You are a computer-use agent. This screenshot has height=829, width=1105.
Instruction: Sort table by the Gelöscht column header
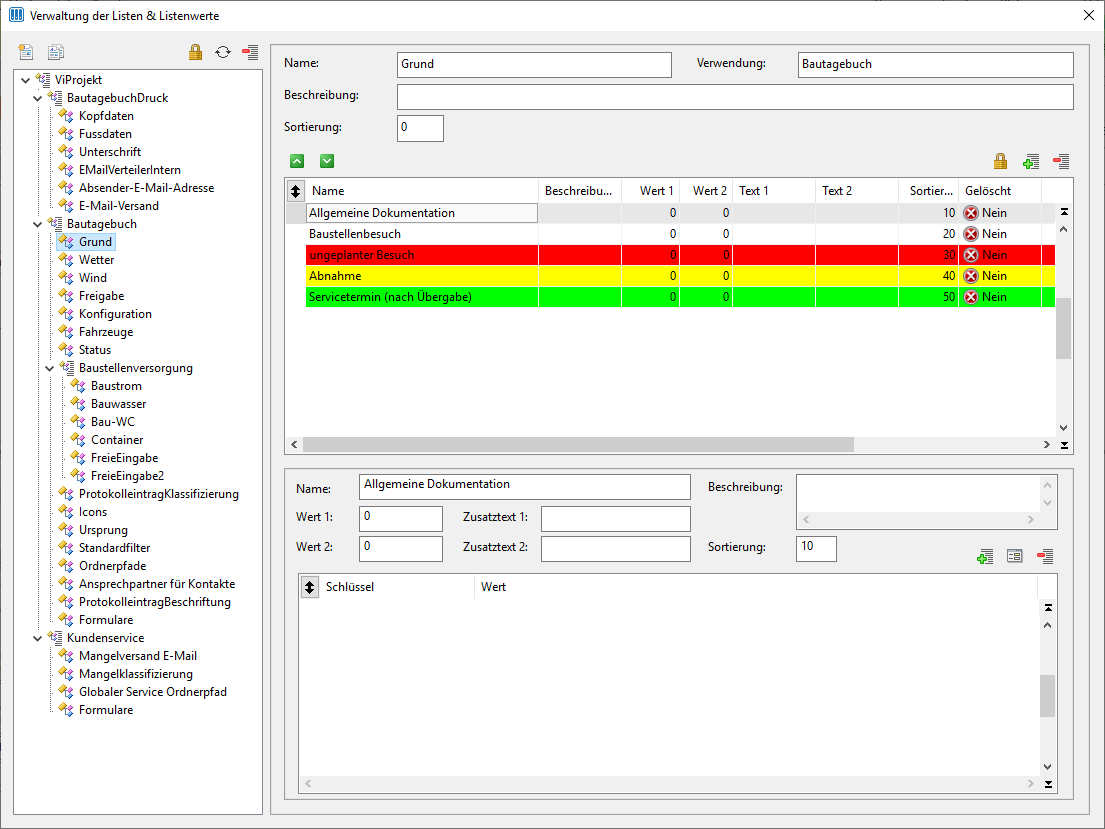1000,191
